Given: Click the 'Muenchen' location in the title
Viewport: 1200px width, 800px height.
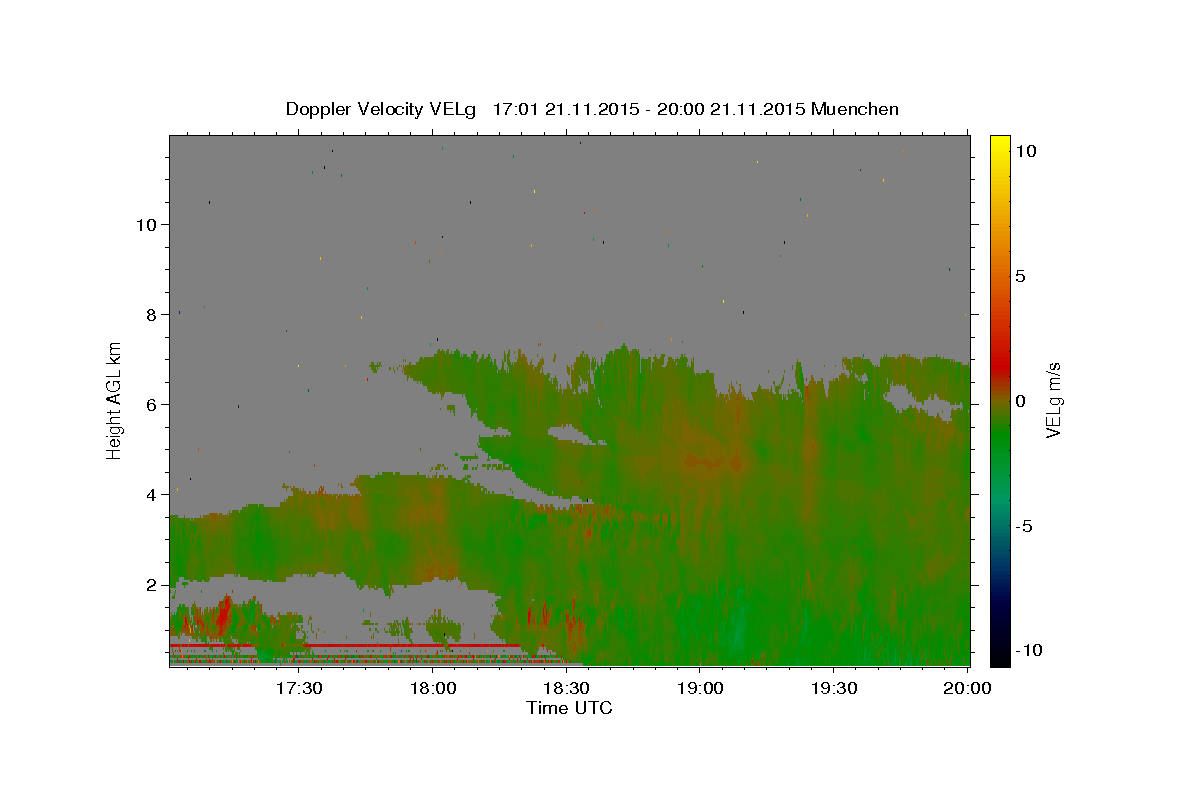Looking at the screenshot, I should 855,109.
